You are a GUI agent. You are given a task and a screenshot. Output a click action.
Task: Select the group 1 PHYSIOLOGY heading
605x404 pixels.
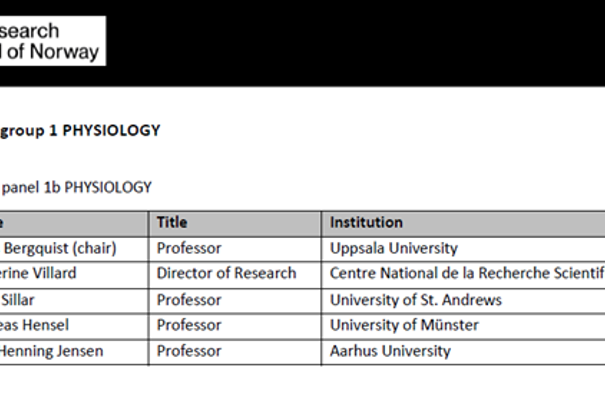pyautogui.click(x=80, y=131)
